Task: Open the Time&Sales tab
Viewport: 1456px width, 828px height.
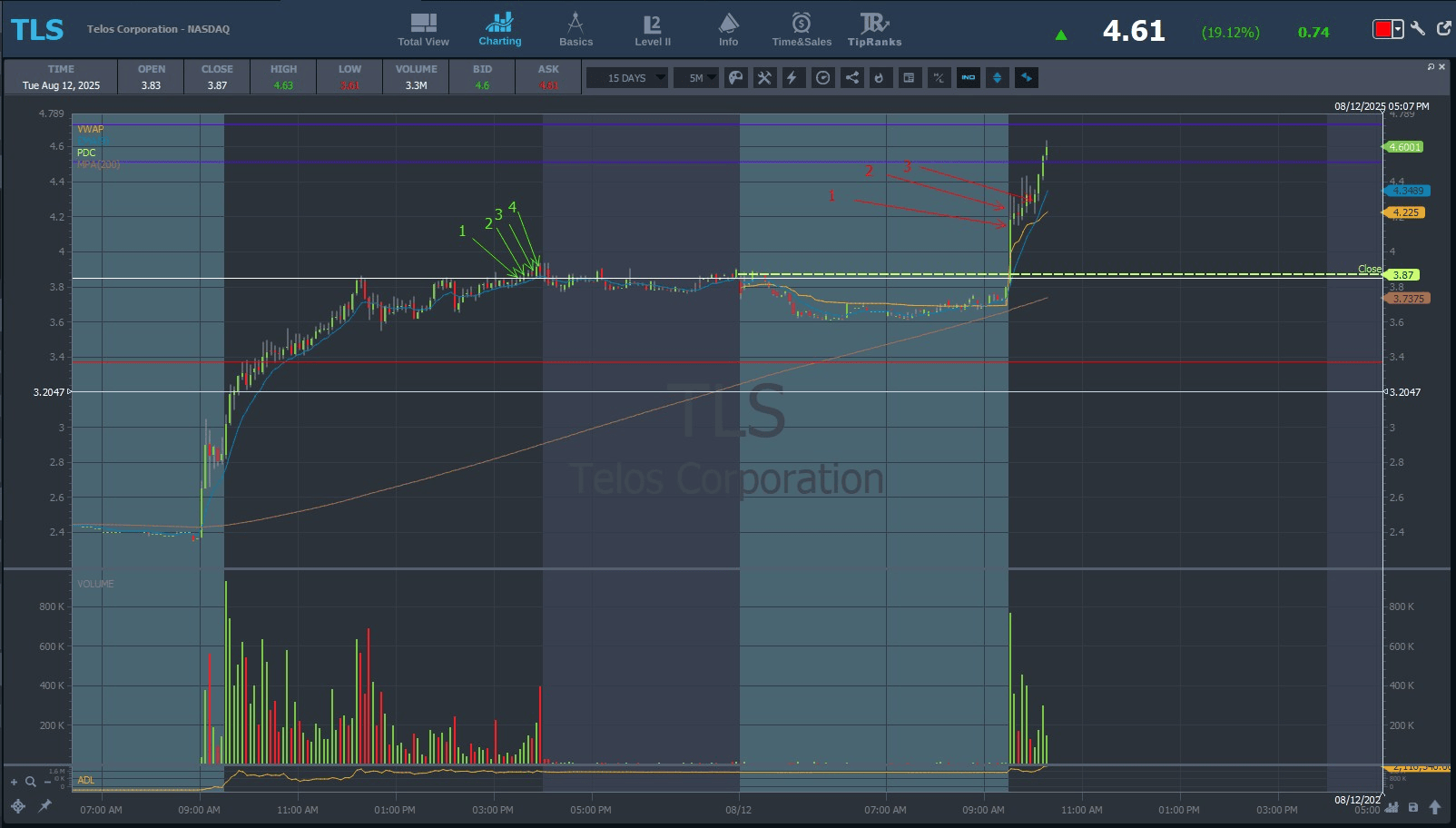Action: tap(802, 30)
